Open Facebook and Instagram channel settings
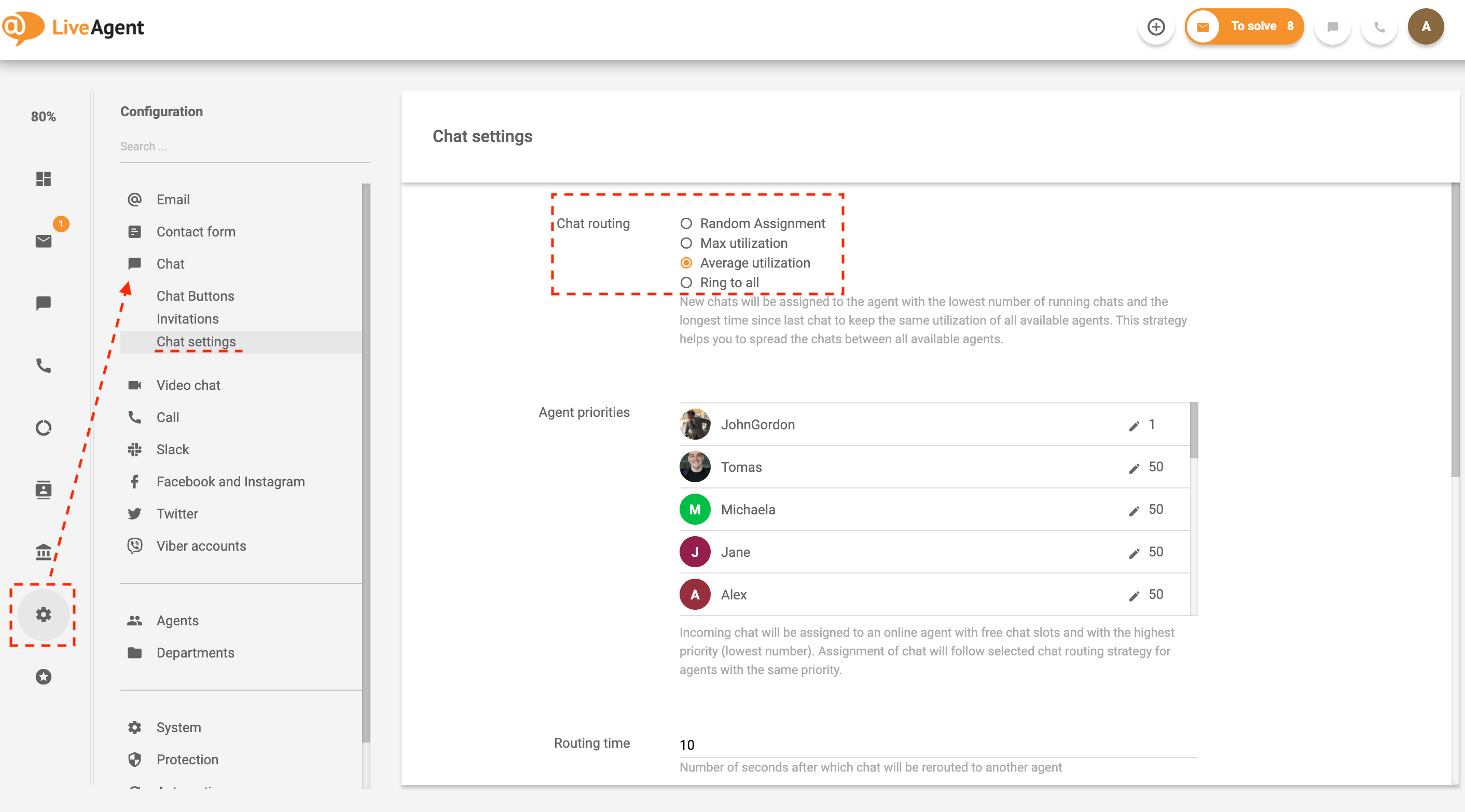This screenshot has width=1465, height=812. pyautogui.click(x=230, y=481)
